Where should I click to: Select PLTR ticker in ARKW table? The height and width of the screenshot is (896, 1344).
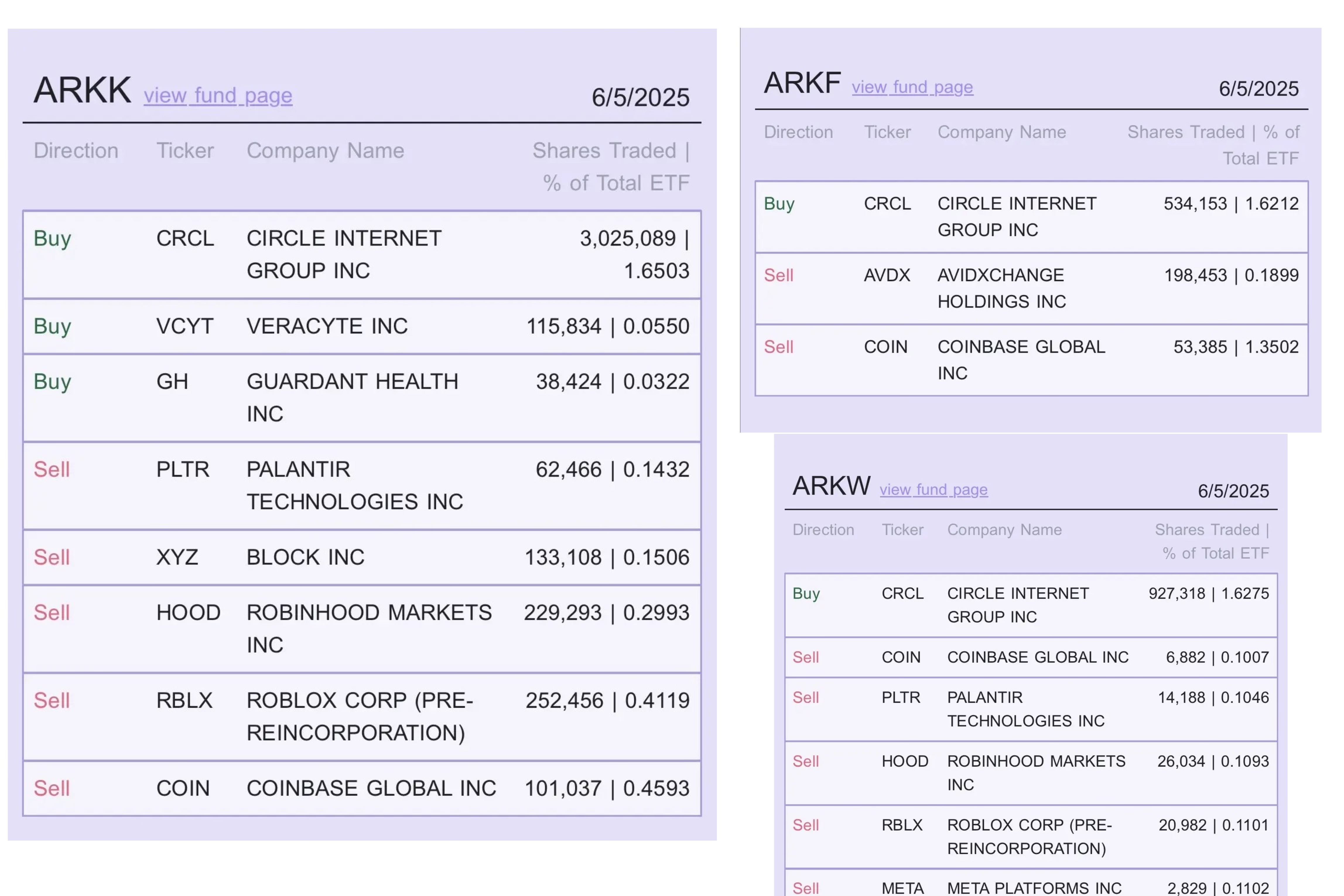tap(901, 698)
